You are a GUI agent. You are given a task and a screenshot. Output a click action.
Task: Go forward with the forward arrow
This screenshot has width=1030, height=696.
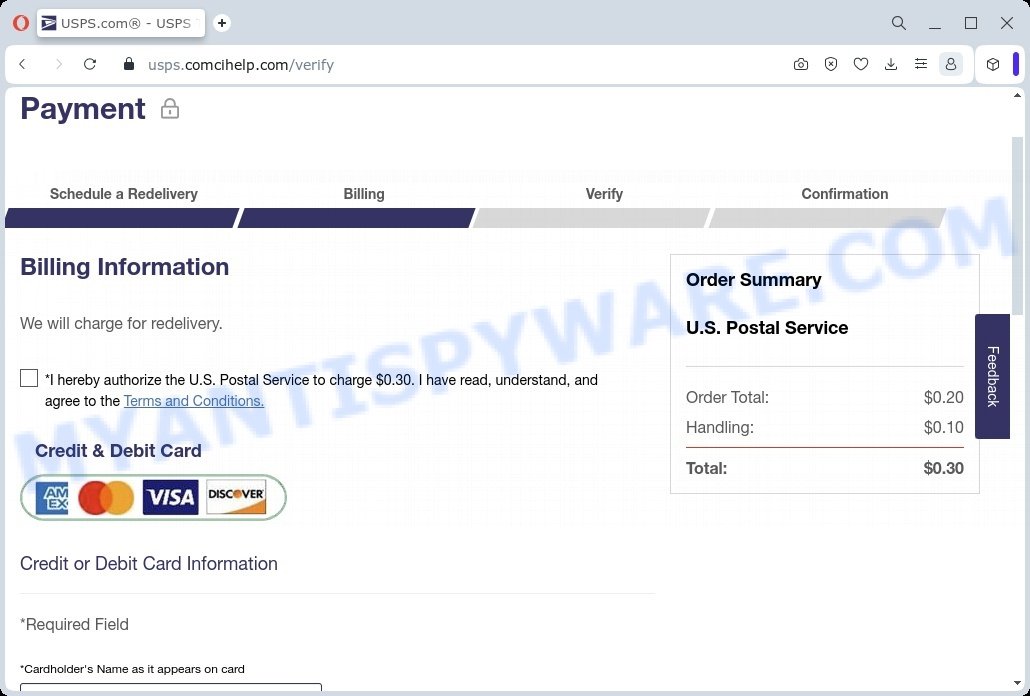coord(58,64)
